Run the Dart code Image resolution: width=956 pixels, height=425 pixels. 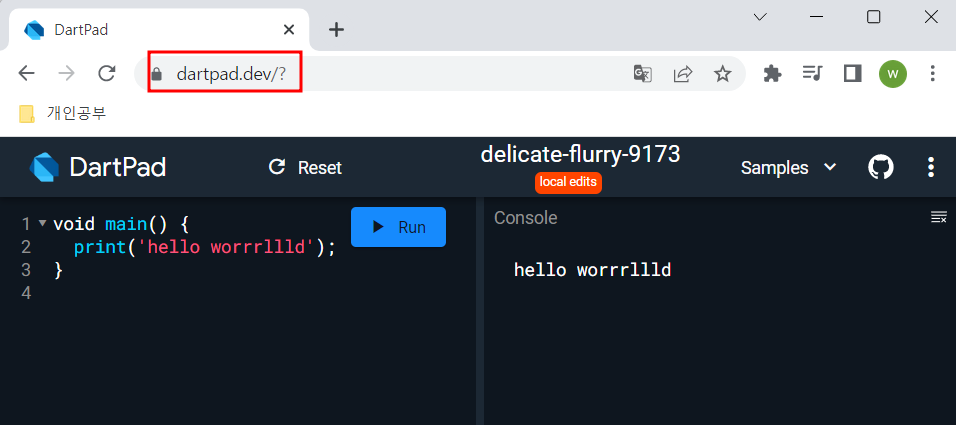[398, 227]
